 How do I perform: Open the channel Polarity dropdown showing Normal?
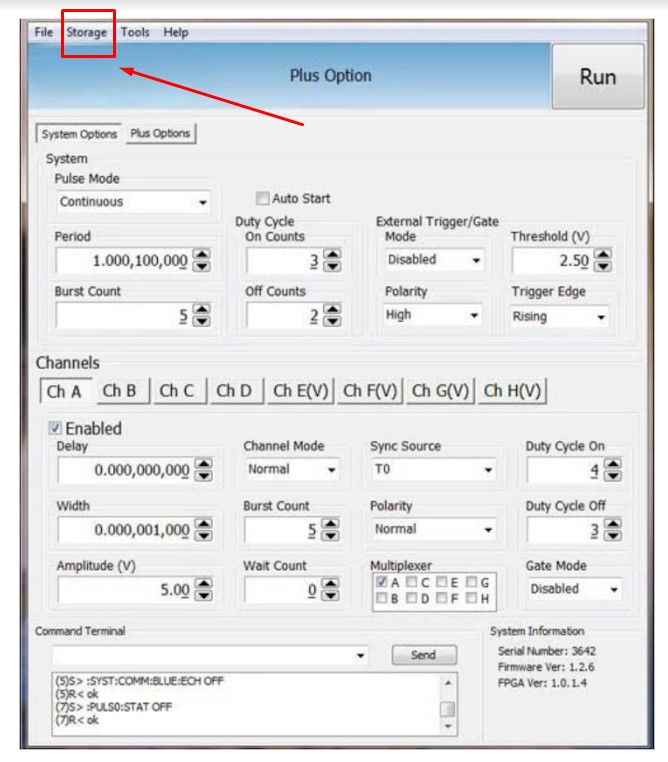pos(433,530)
